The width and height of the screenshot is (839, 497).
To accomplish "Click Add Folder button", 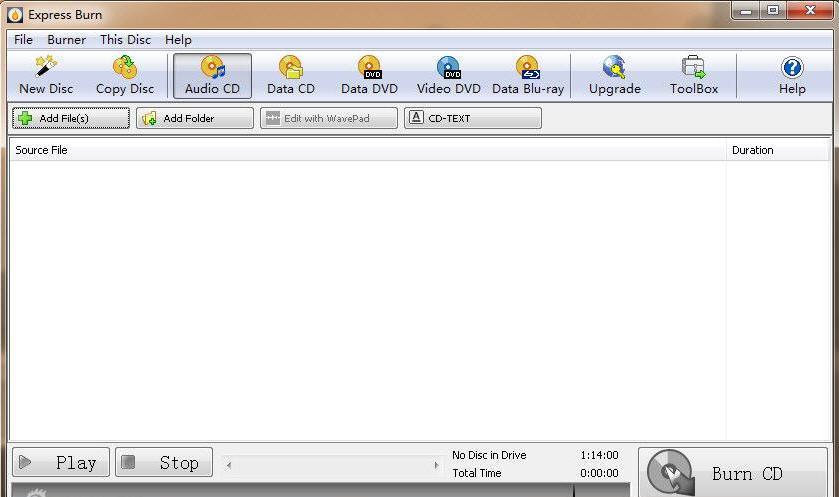I will (x=195, y=118).
